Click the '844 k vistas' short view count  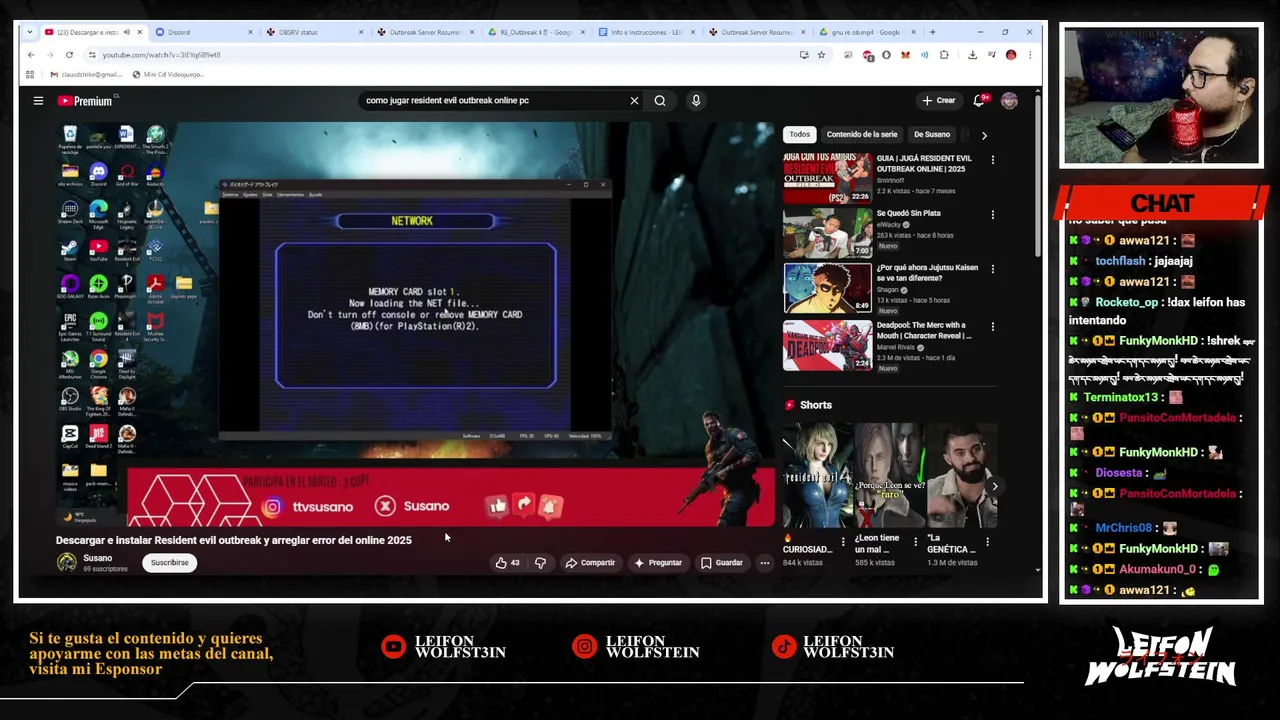coord(803,563)
